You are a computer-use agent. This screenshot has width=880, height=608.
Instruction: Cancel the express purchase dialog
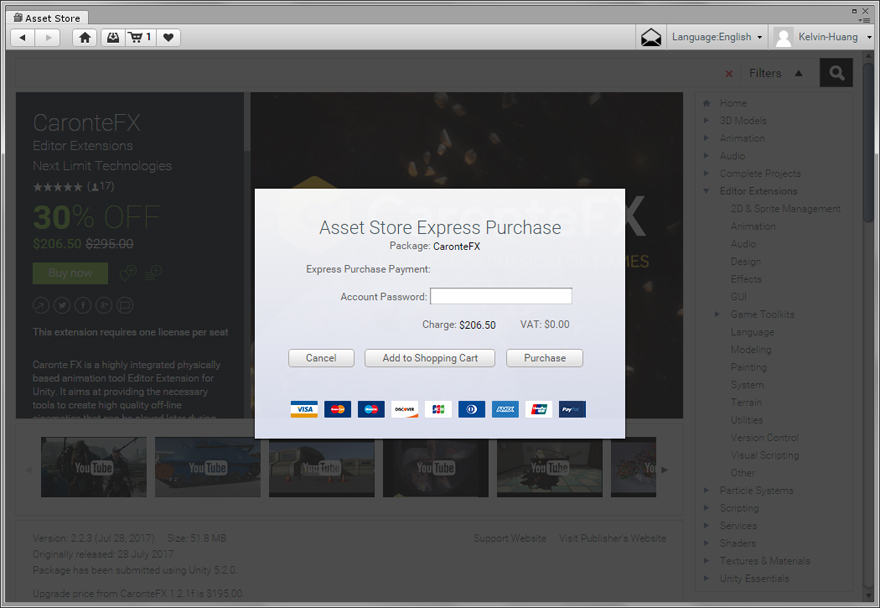coord(321,358)
